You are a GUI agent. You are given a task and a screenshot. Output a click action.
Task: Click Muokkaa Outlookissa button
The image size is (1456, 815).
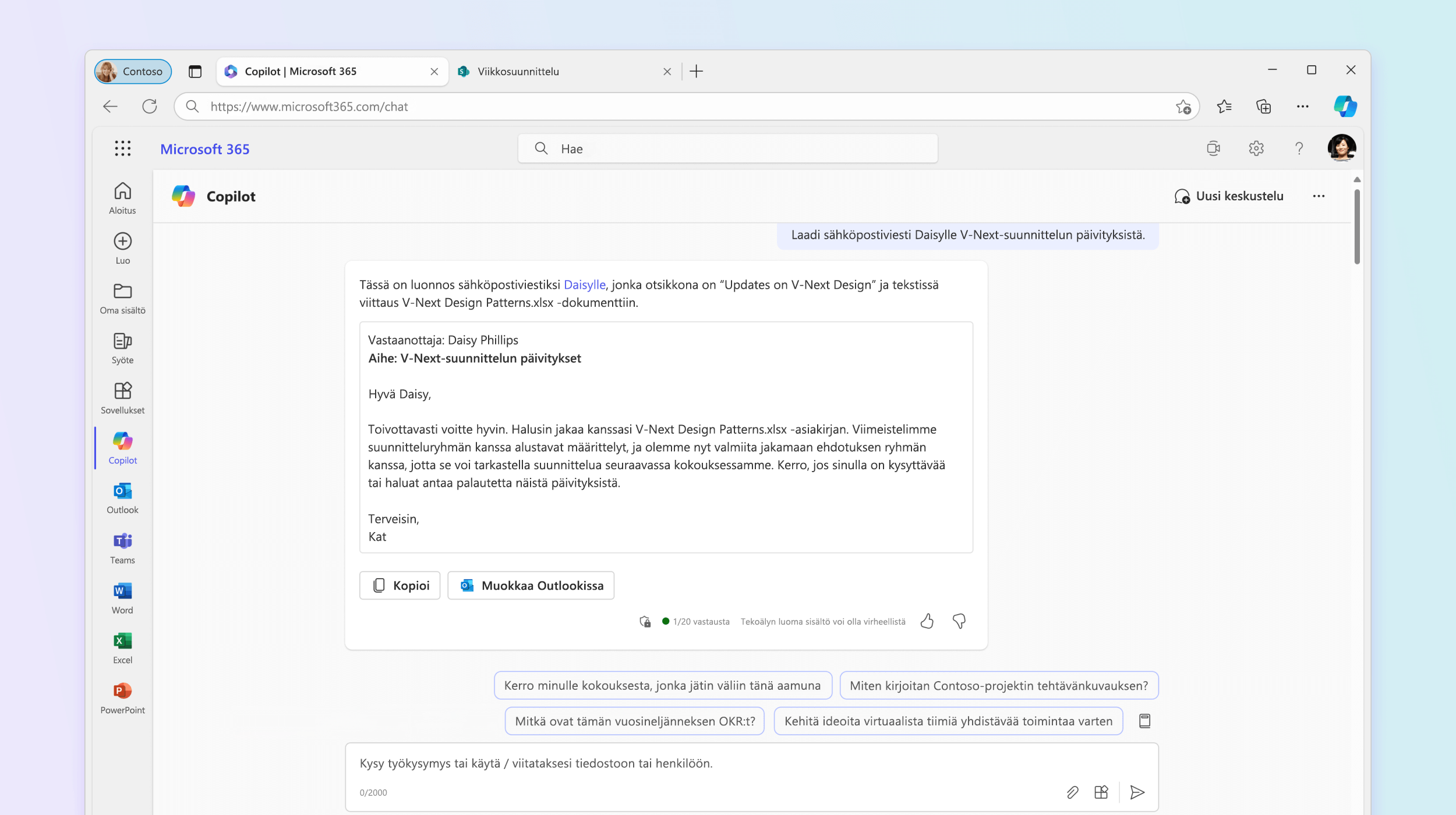(x=531, y=585)
